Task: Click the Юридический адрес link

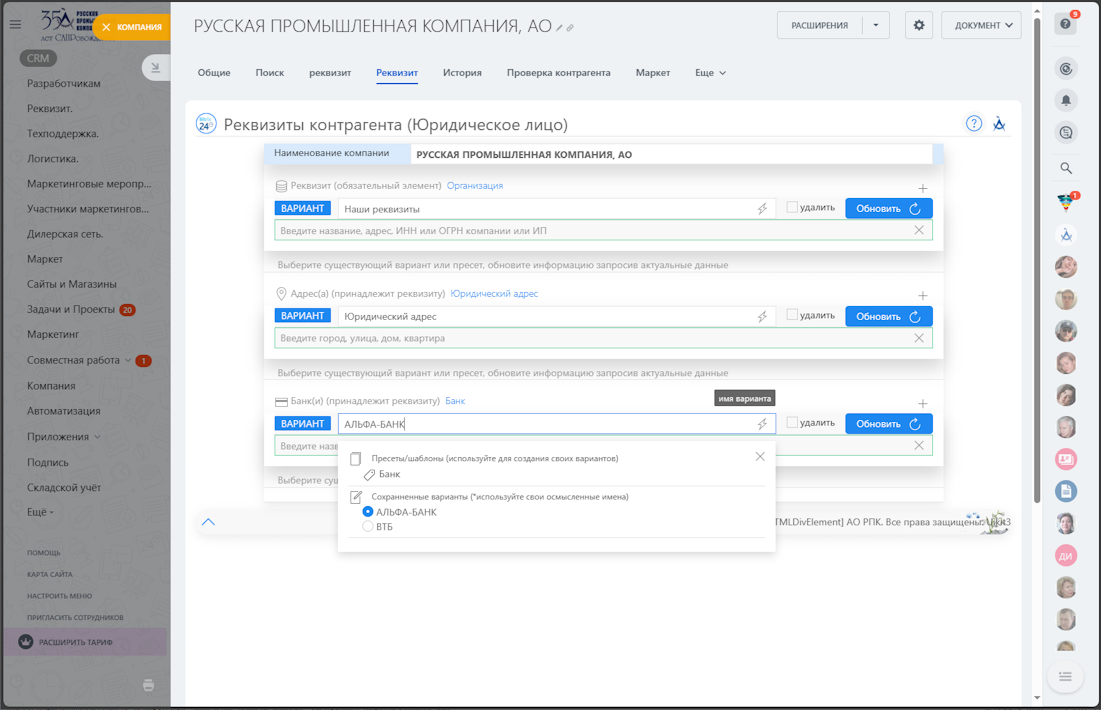Action: [494, 294]
